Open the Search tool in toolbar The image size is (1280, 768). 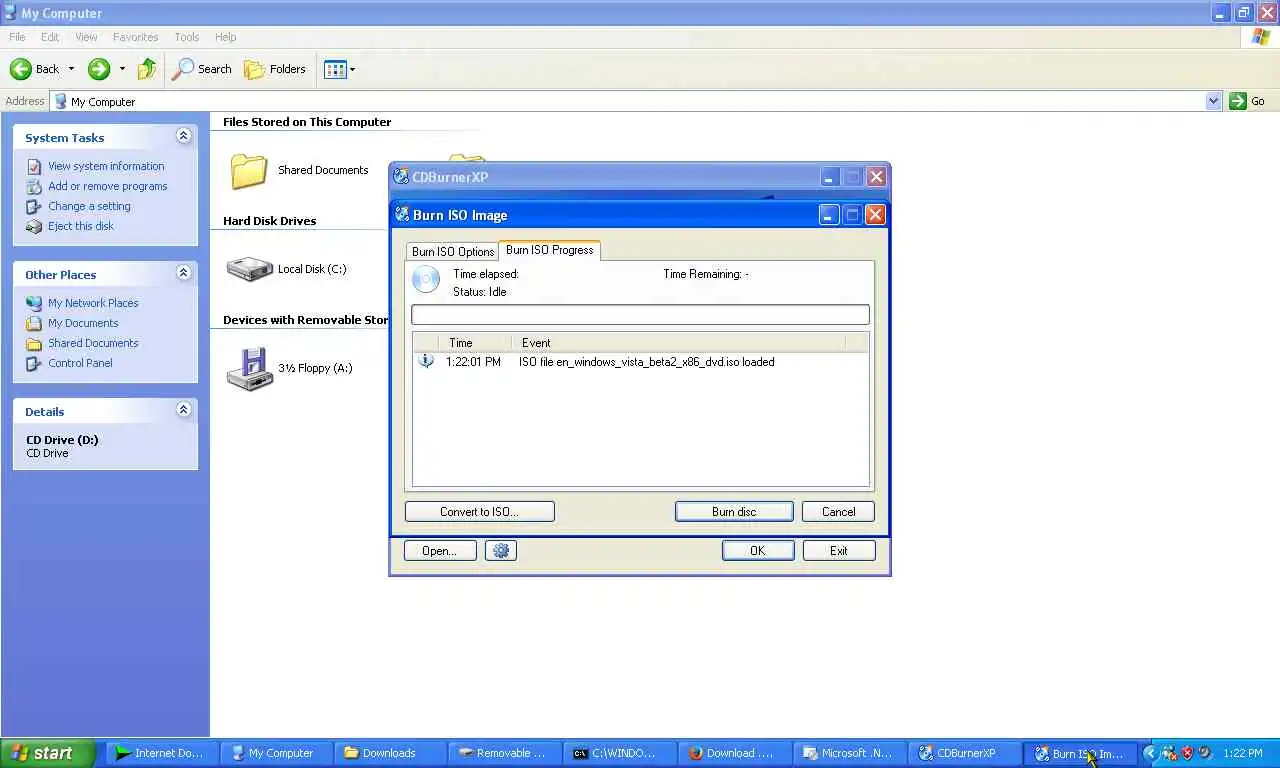(202, 69)
